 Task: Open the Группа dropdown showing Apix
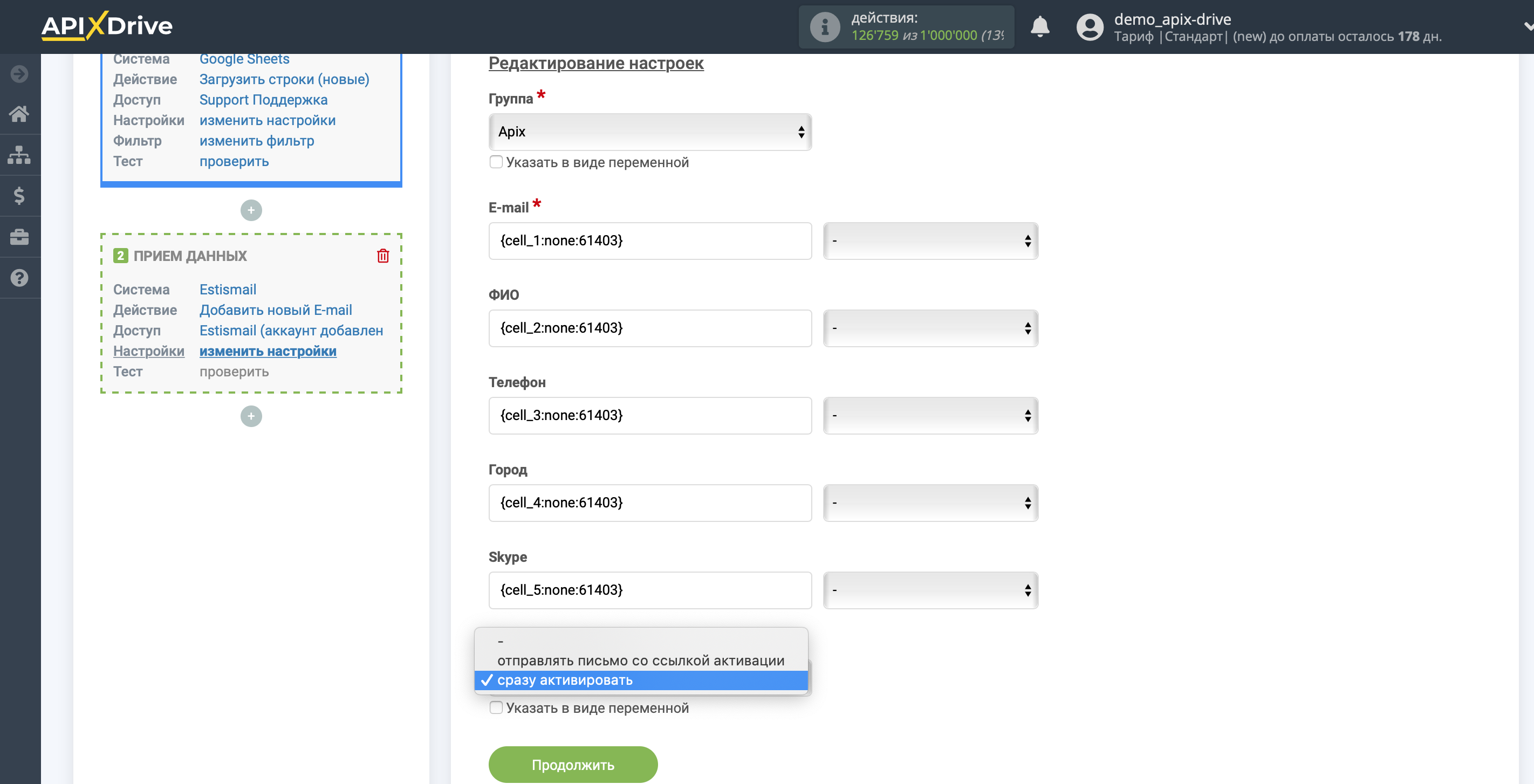coord(650,132)
